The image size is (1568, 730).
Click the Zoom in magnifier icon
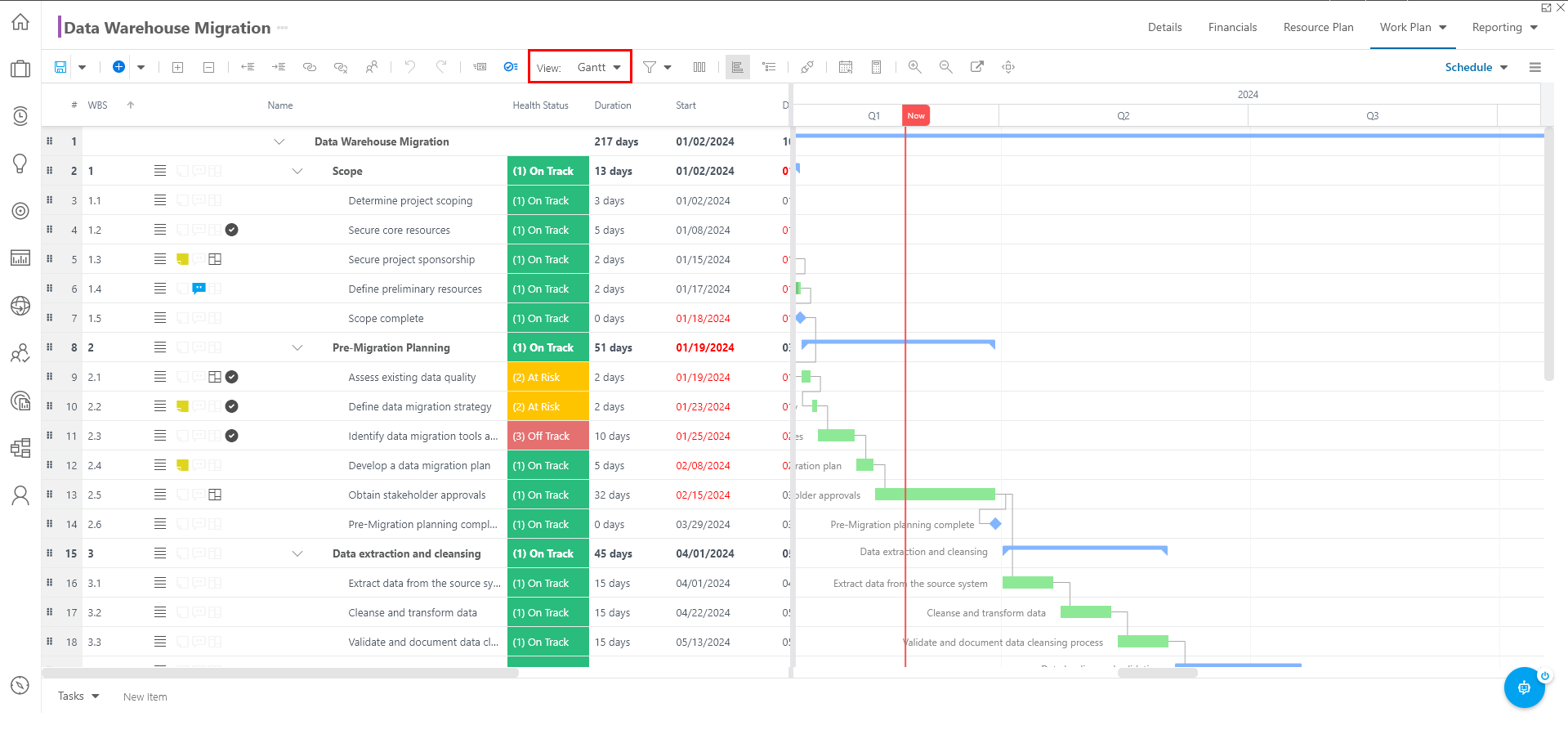(x=915, y=67)
